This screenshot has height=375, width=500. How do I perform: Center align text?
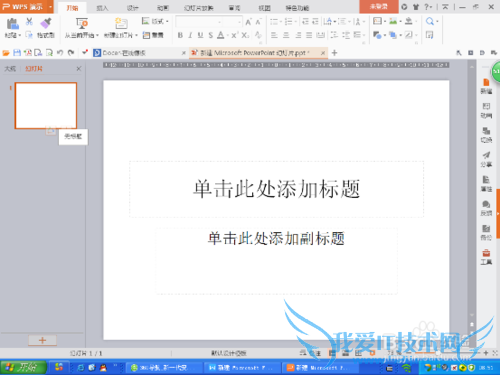286,35
